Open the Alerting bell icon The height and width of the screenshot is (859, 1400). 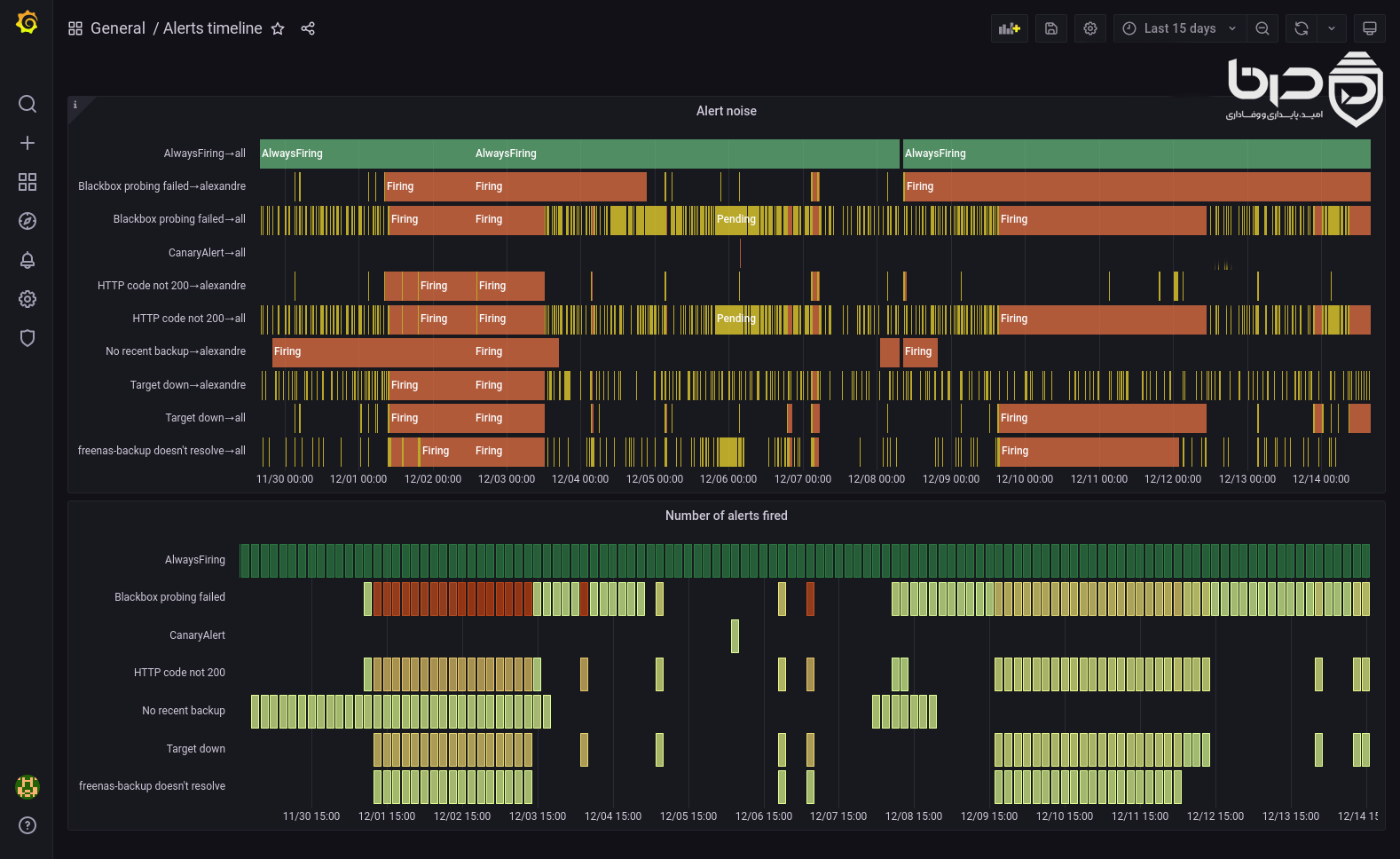(28, 260)
